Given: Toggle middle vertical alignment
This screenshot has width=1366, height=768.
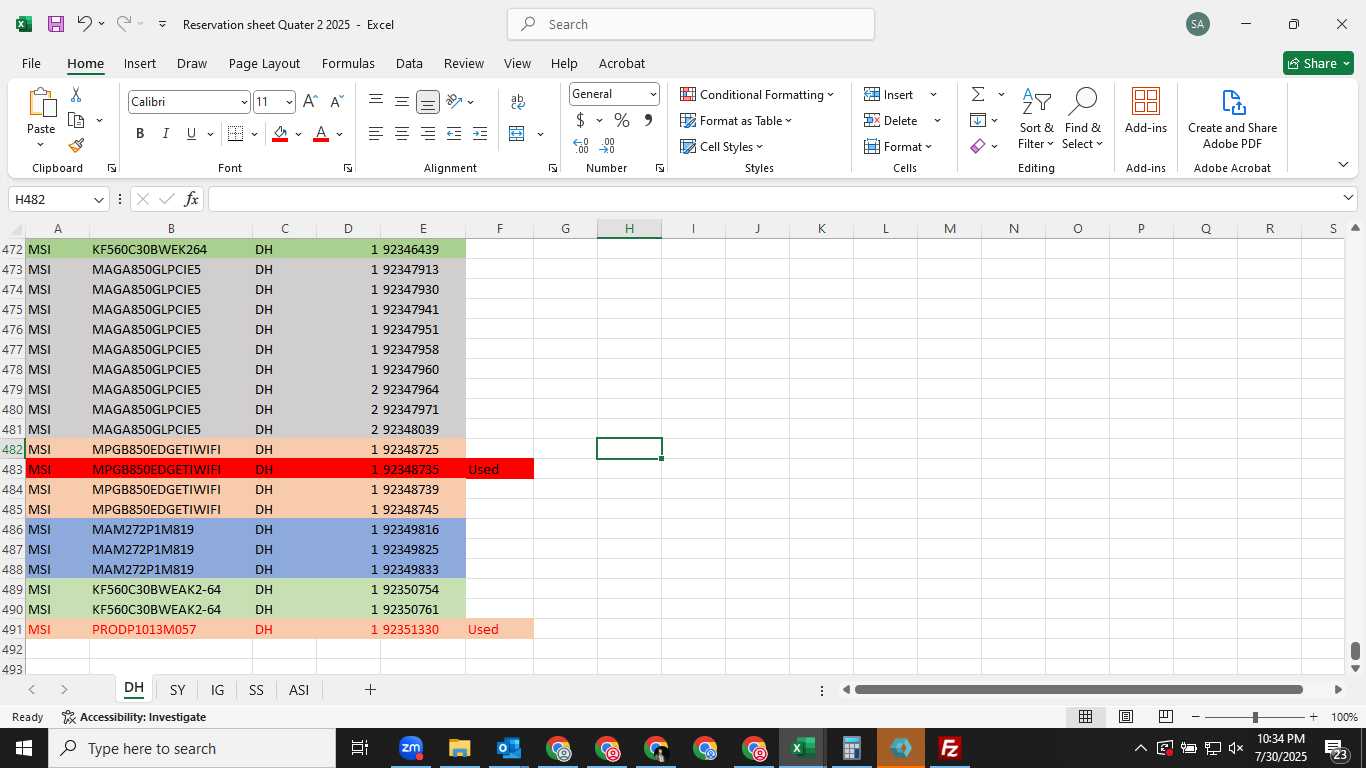Looking at the screenshot, I should pos(401,102).
